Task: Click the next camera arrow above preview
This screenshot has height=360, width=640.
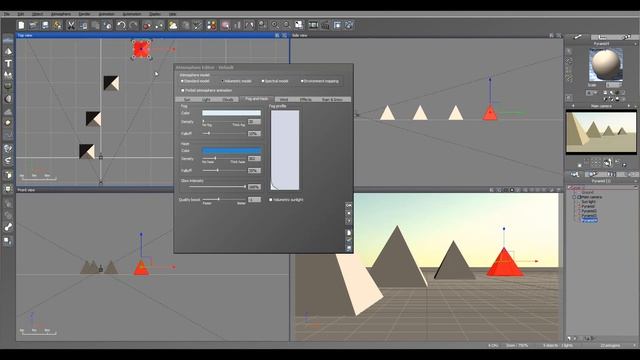Action: coord(629,106)
